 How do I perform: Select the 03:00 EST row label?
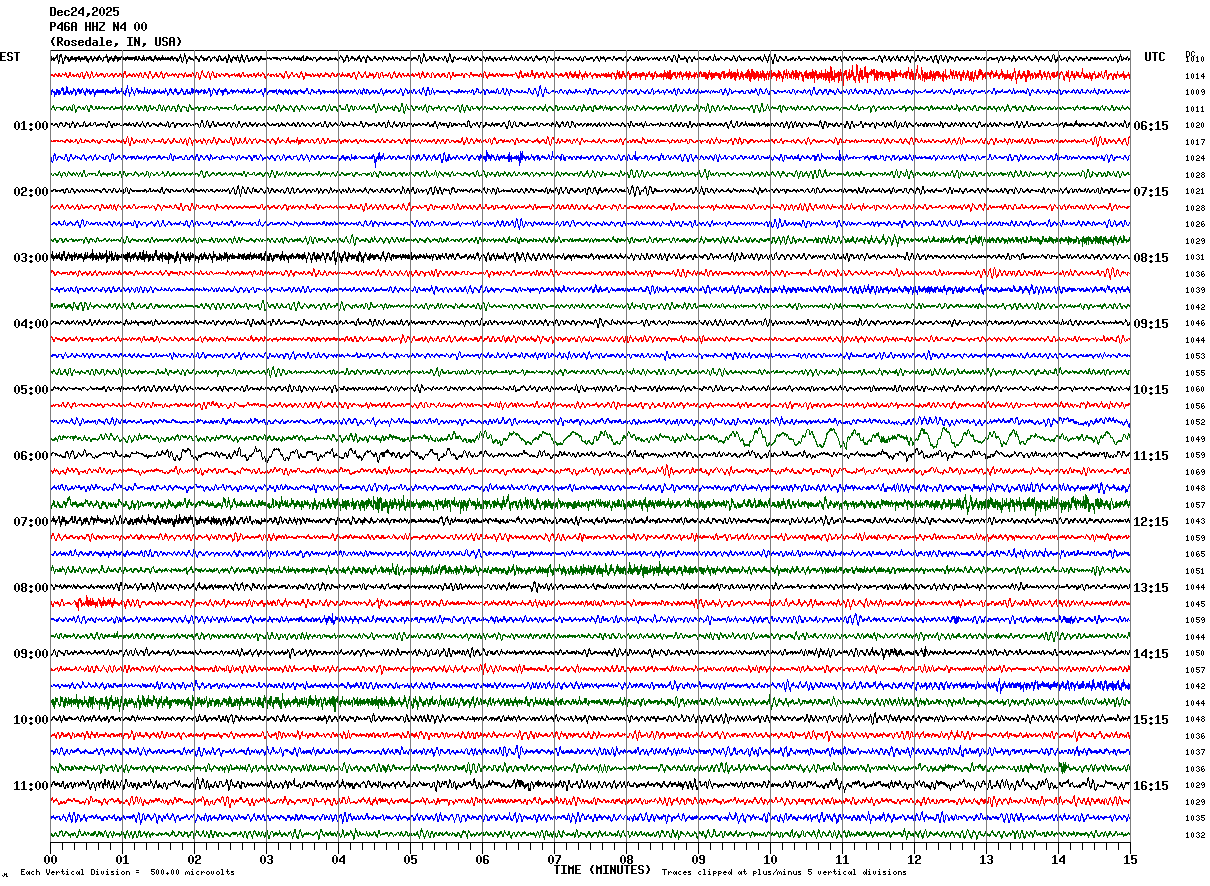pyautogui.click(x=31, y=258)
